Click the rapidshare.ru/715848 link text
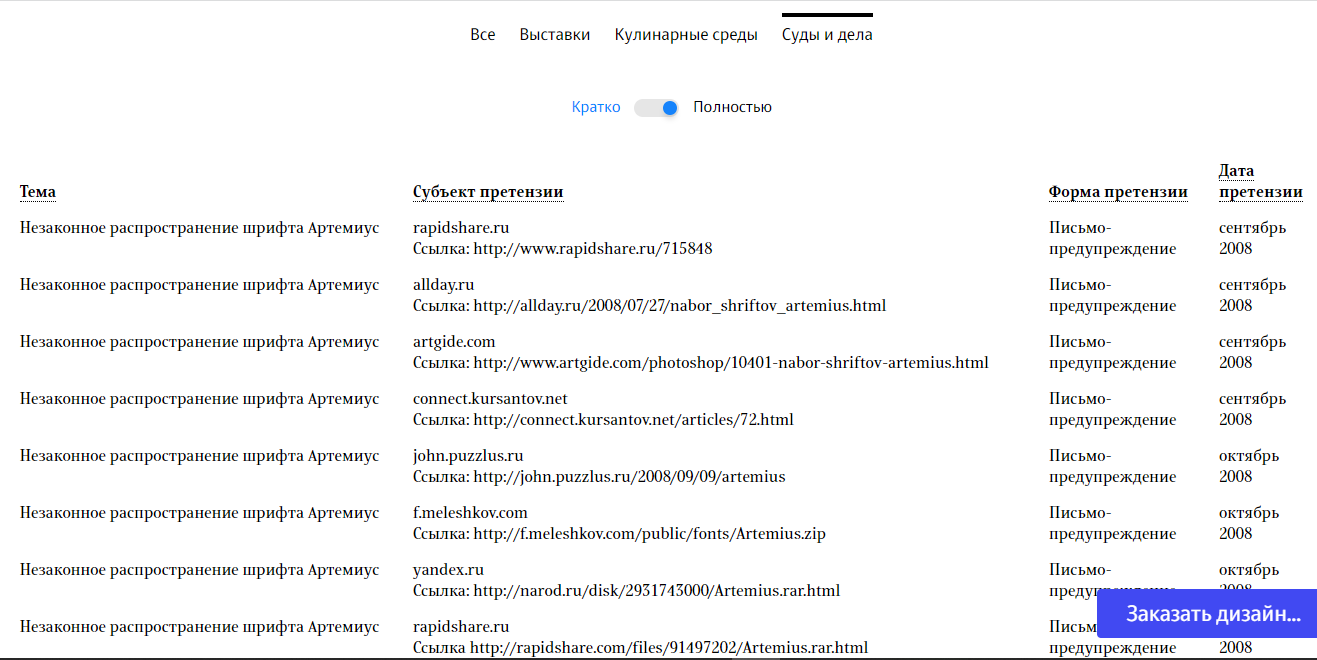This screenshot has width=1317, height=660. pos(593,248)
